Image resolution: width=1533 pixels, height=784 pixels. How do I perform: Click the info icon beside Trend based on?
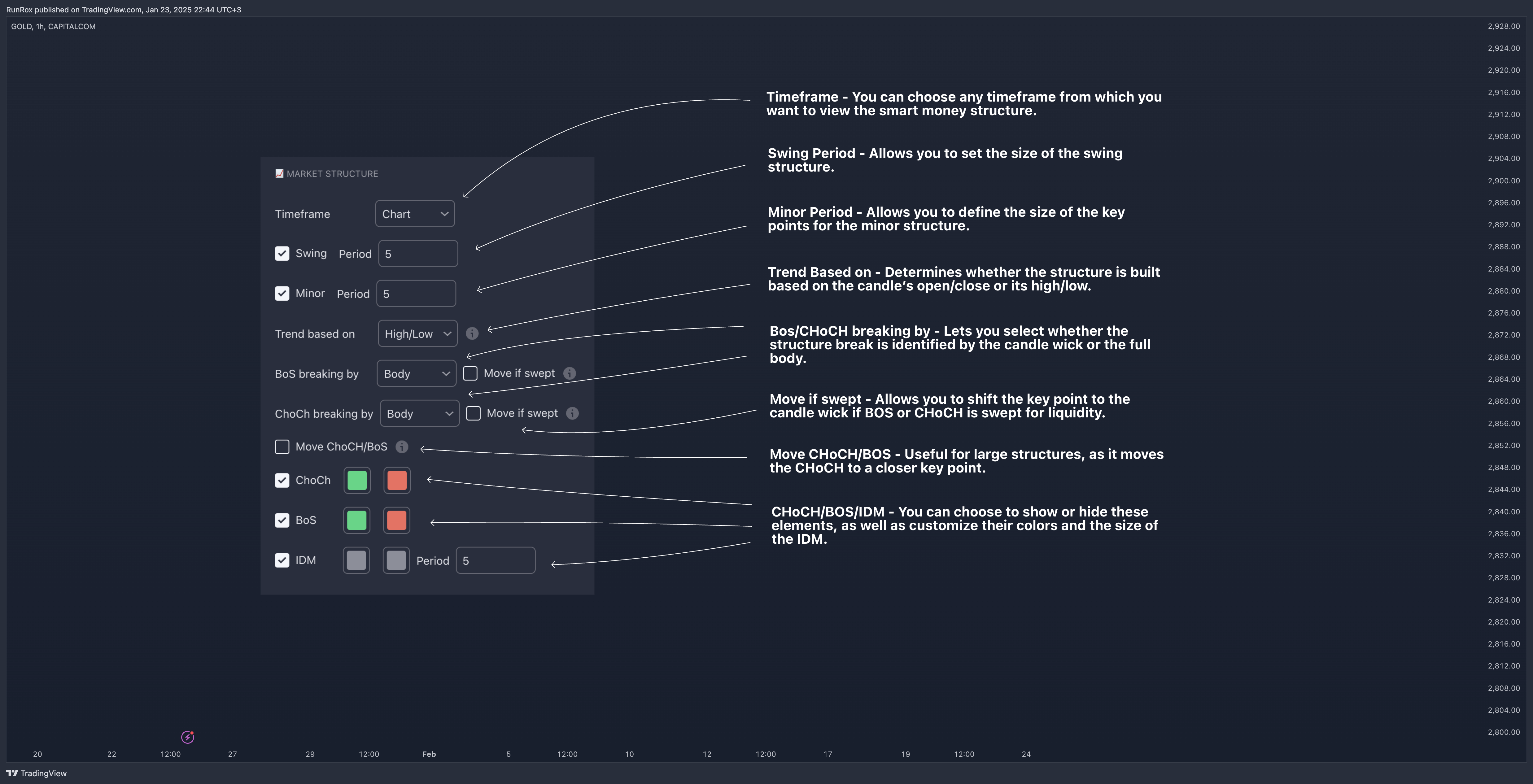pyautogui.click(x=472, y=334)
